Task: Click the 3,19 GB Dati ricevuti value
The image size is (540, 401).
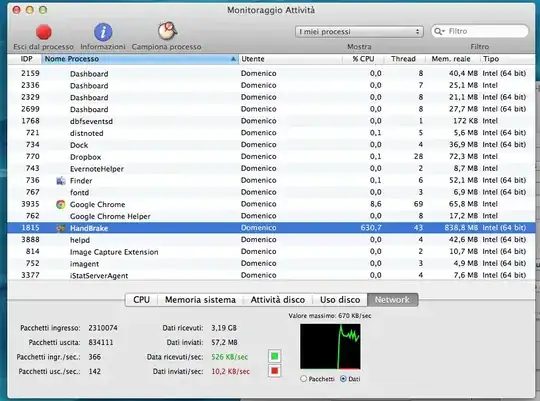Action: 224,328
